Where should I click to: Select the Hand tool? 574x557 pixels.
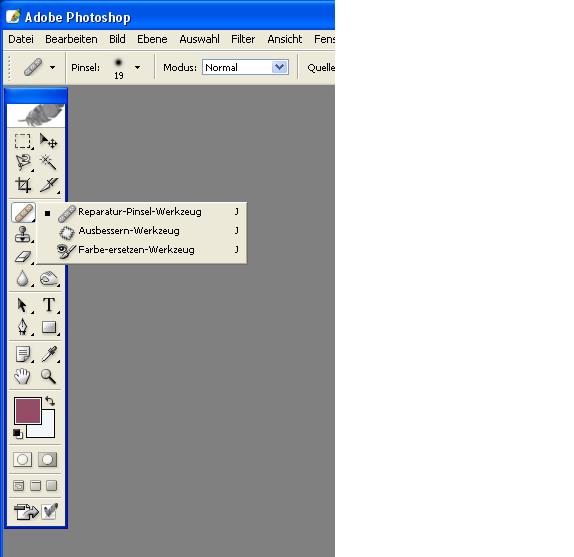[x=23, y=376]
